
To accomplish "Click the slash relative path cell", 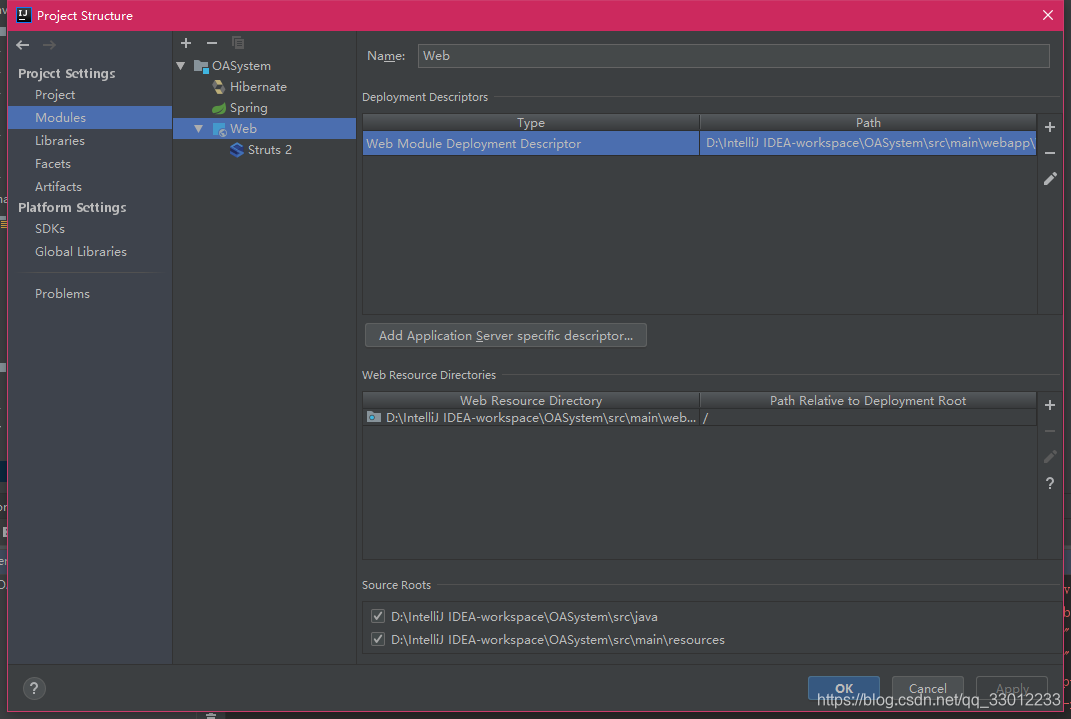I will (868, 418).
